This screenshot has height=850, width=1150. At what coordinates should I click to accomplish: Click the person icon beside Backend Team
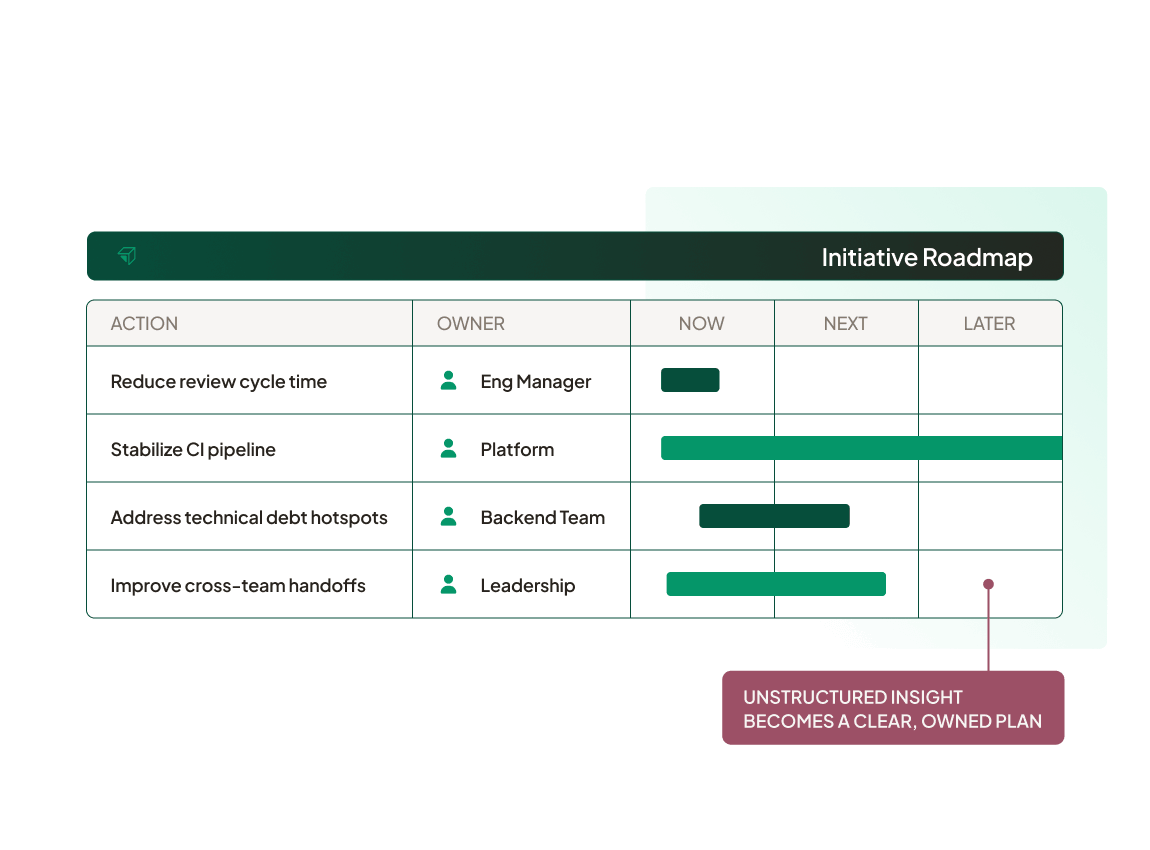point(449,517)
